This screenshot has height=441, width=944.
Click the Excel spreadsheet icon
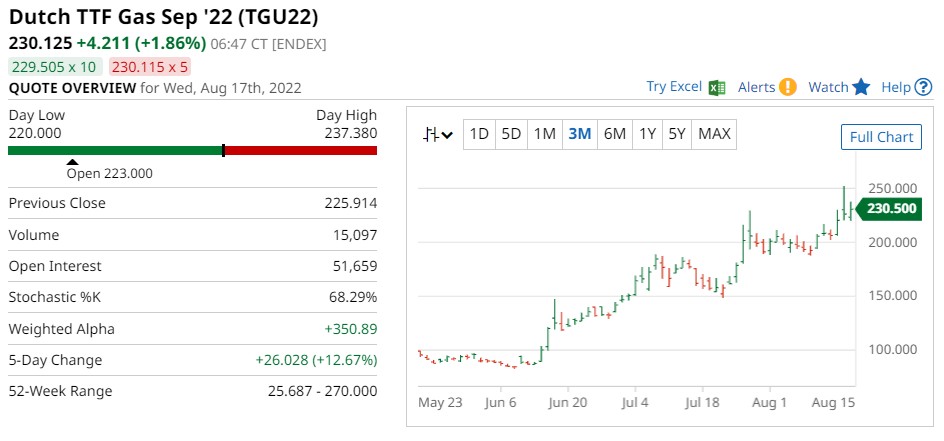click(717, 87)
